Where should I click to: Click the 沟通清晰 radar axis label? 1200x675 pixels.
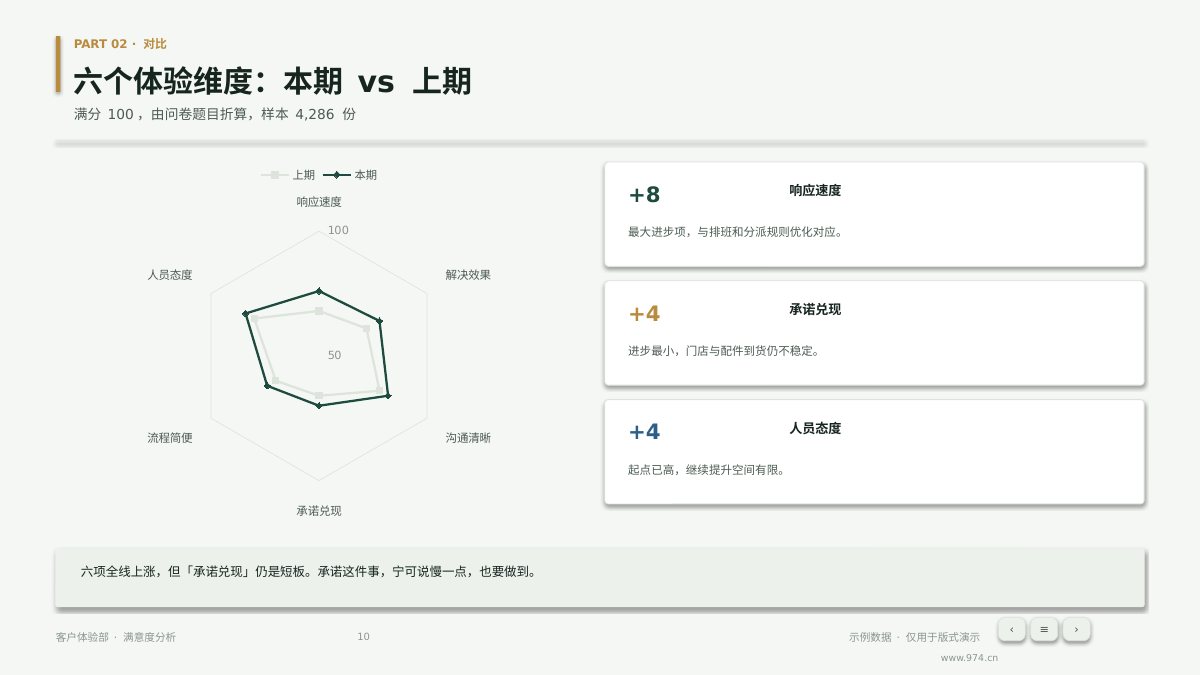(468, 438)
